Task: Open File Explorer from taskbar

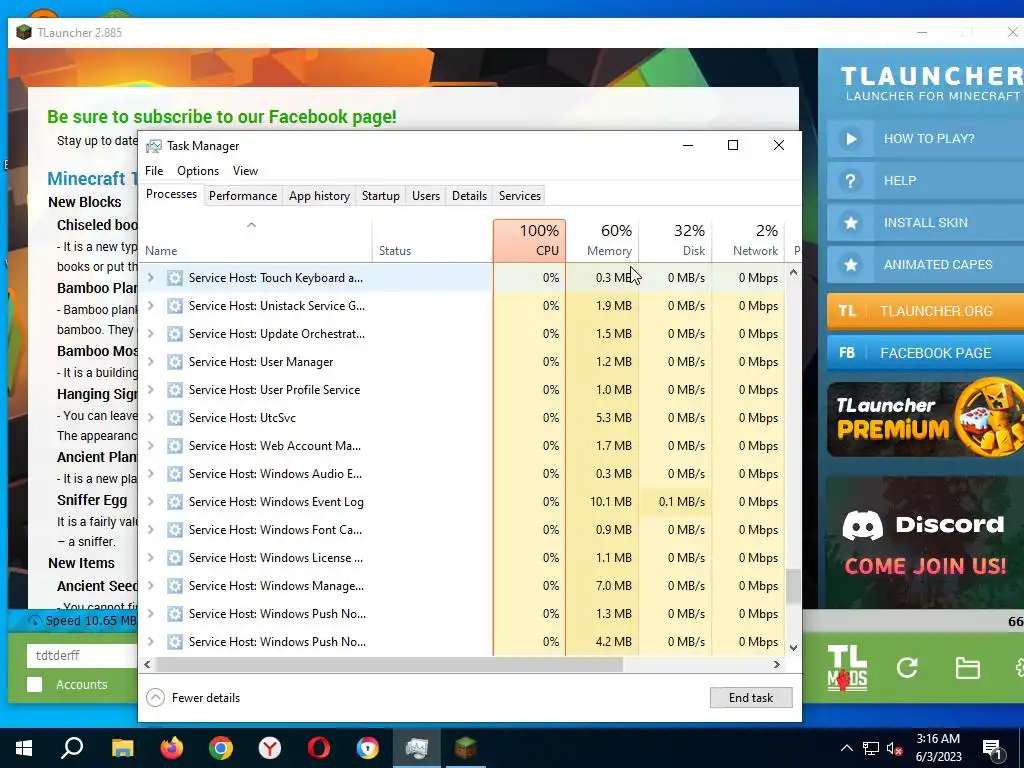Action: pos(122,748)
